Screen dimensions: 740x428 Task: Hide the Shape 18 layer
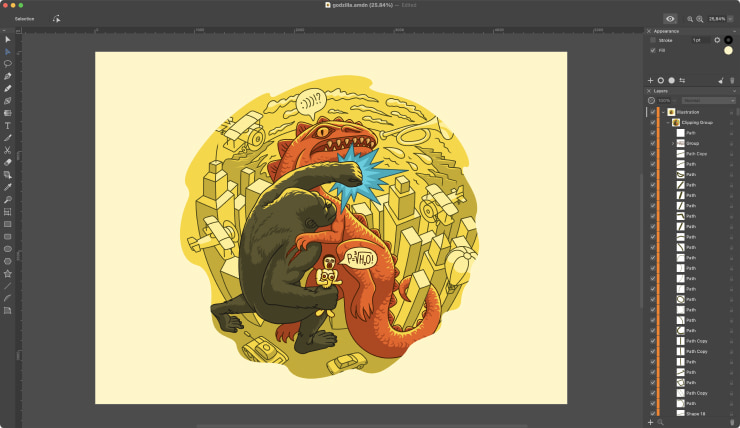[x=653, y=414]
